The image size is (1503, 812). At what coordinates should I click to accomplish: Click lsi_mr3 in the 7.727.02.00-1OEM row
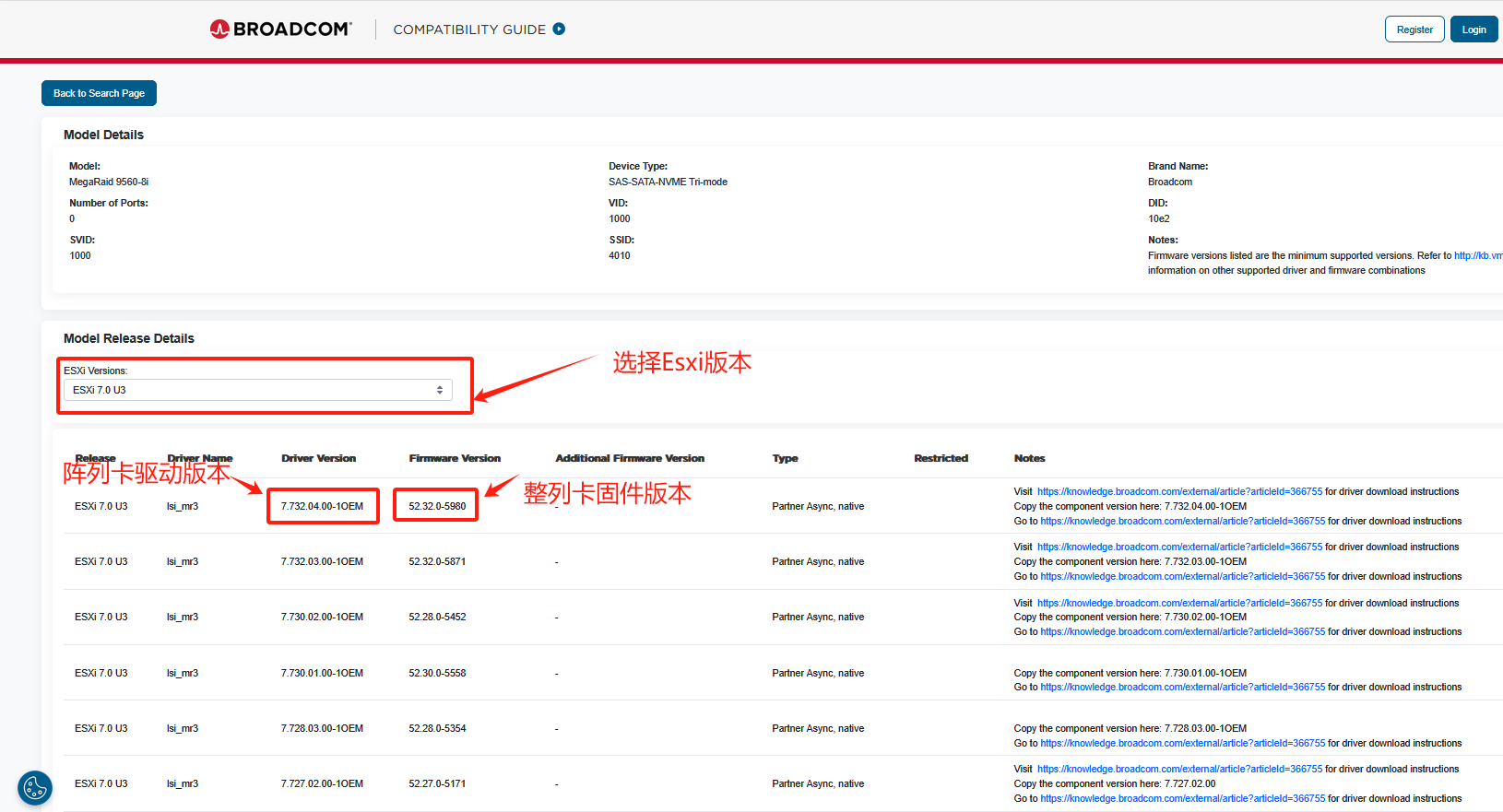point(183,784)
